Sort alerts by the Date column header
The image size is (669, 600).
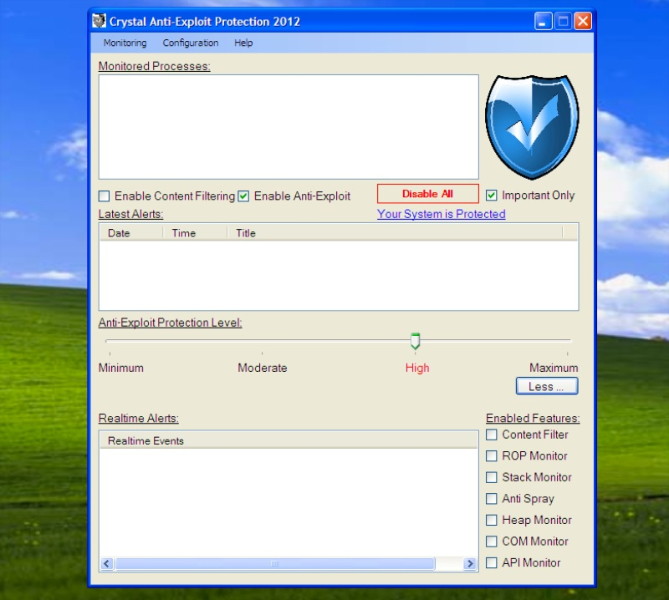click(119, 233)
